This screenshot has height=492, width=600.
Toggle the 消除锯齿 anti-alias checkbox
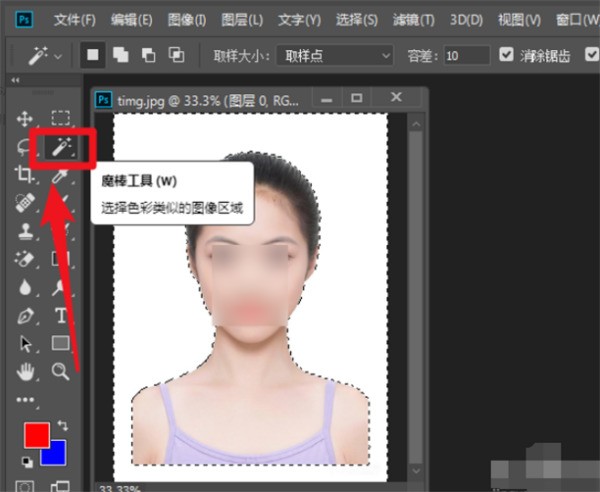(506, 56)
